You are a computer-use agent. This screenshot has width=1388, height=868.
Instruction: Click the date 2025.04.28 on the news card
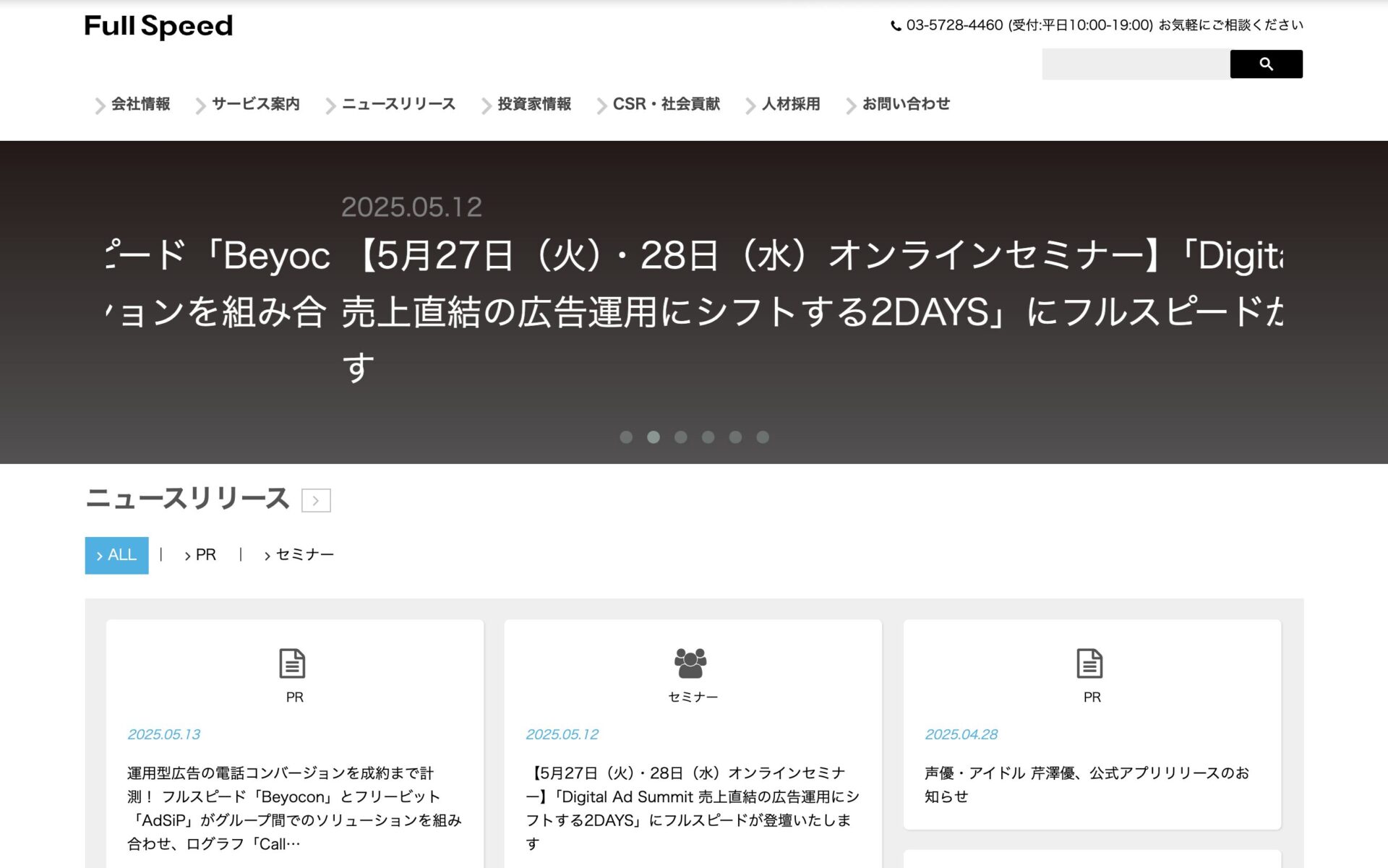[961, 734]
